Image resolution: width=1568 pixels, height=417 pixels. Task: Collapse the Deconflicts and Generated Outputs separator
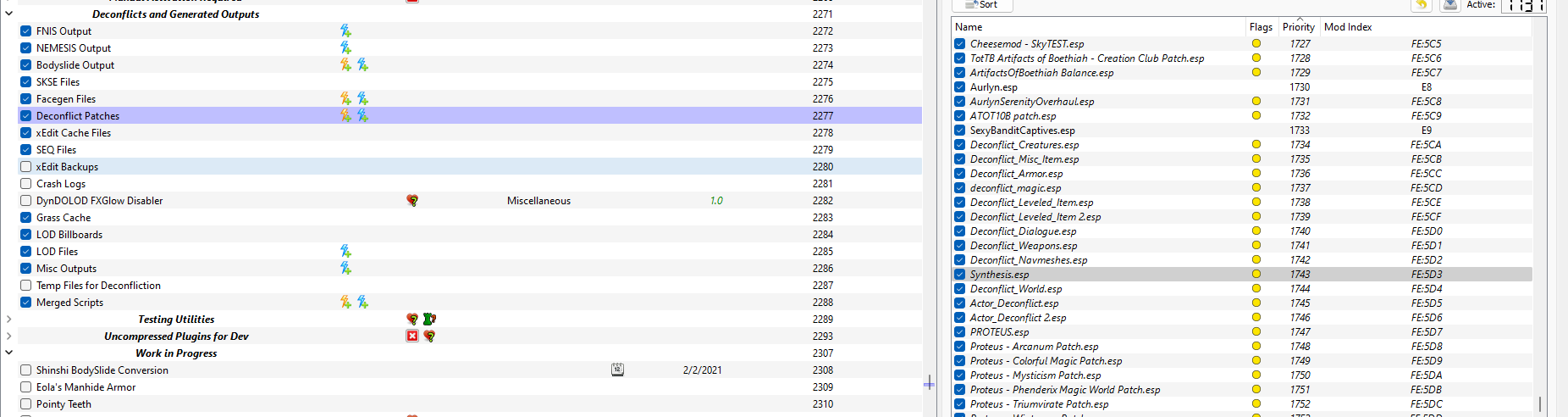[8, 14]
